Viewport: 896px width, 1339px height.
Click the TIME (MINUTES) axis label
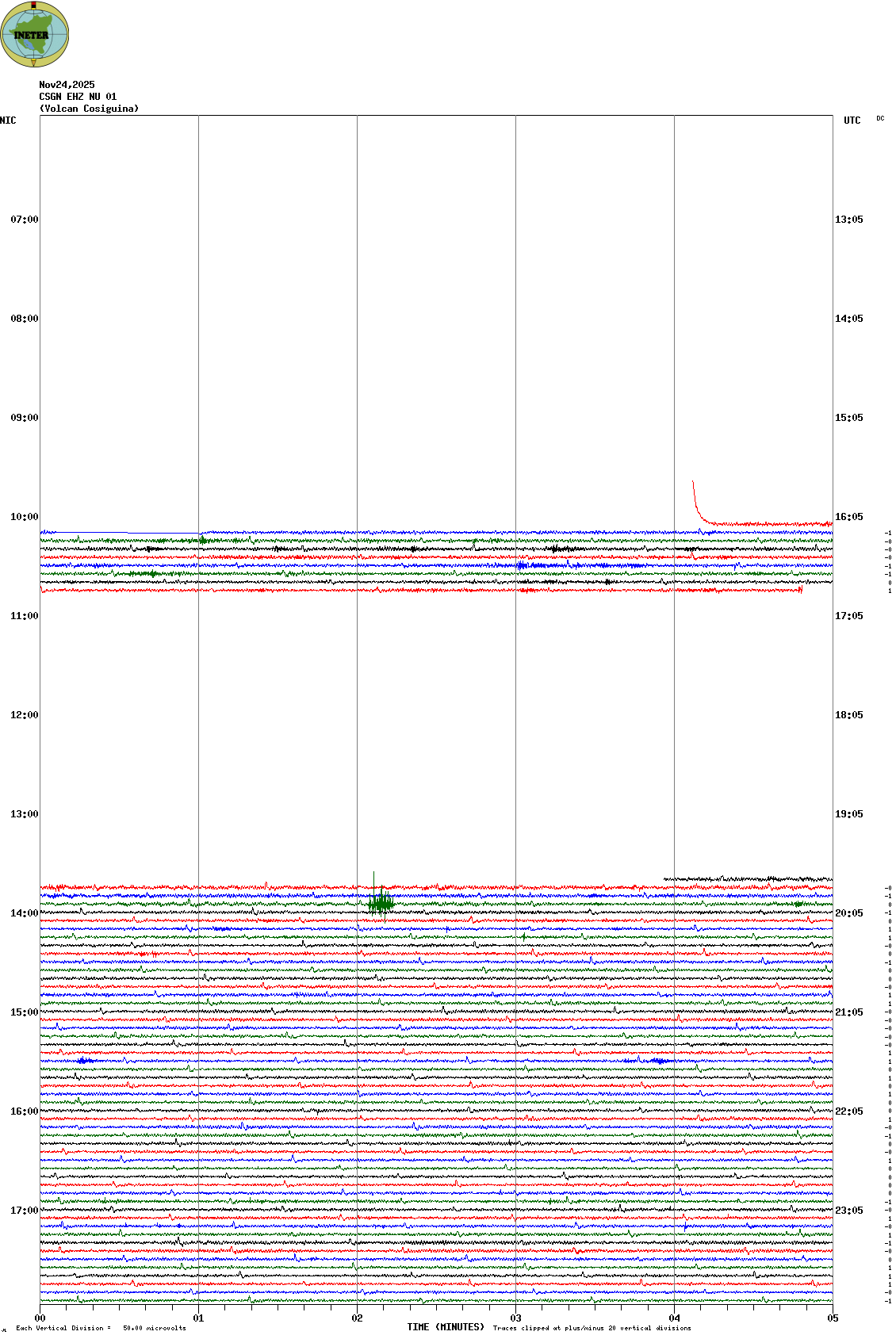[x=446, y=1327]
